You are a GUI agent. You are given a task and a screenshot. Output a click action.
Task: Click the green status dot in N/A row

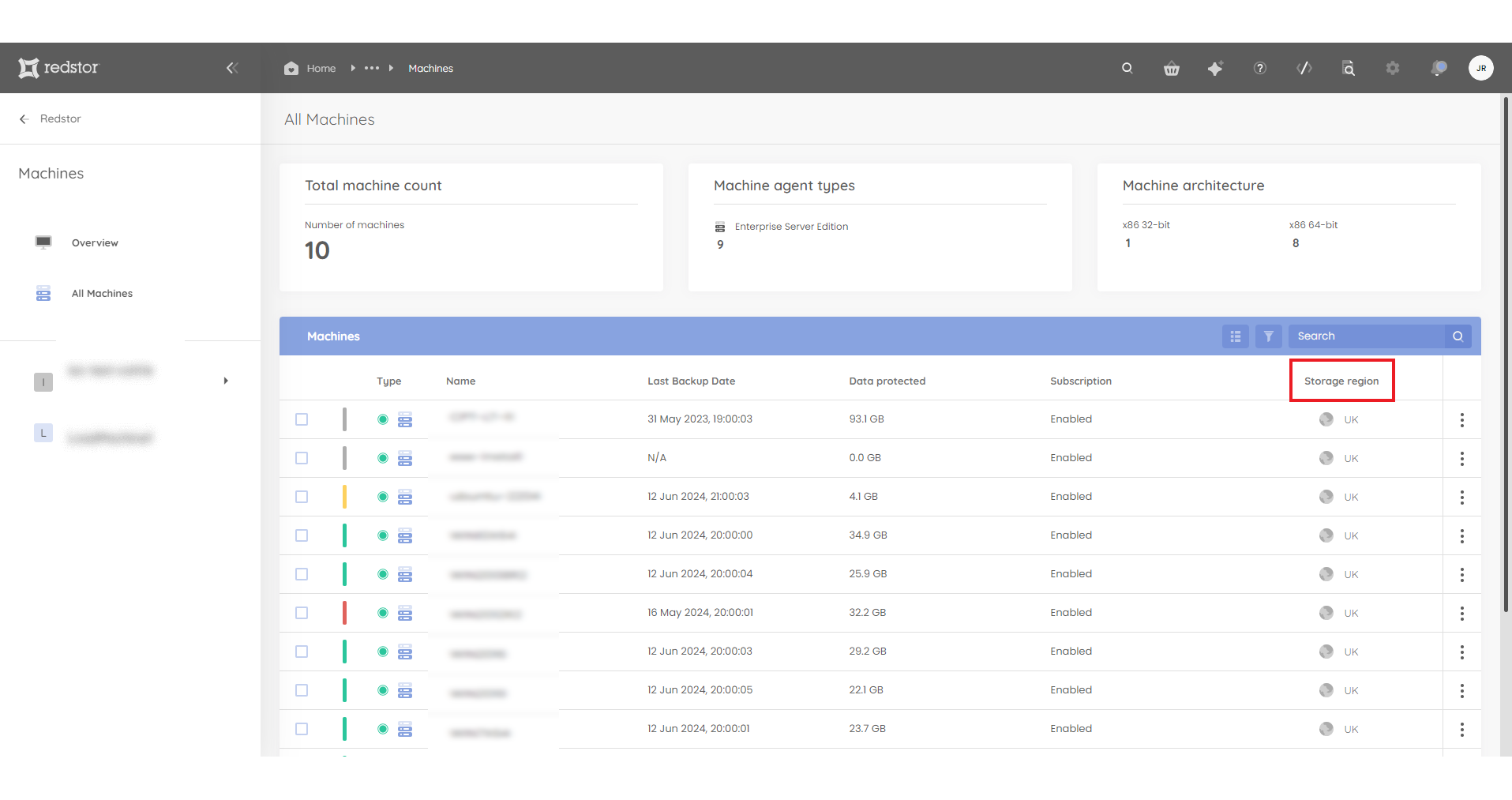tap(383, 458)
